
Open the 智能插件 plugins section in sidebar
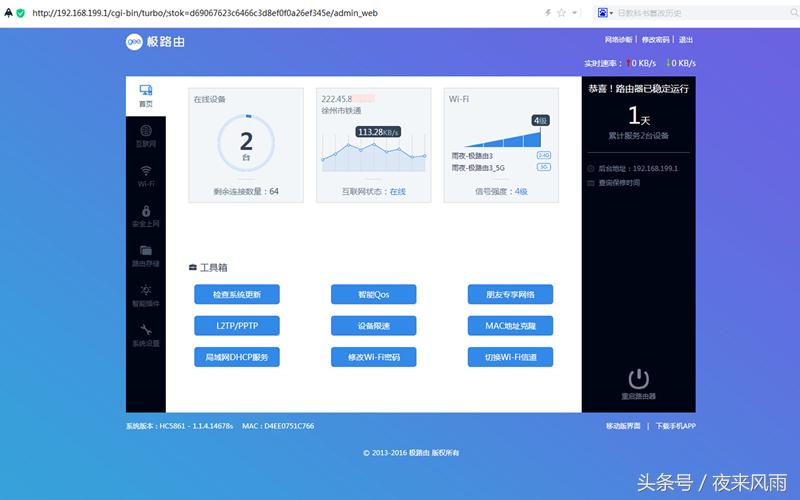point(146,295)
